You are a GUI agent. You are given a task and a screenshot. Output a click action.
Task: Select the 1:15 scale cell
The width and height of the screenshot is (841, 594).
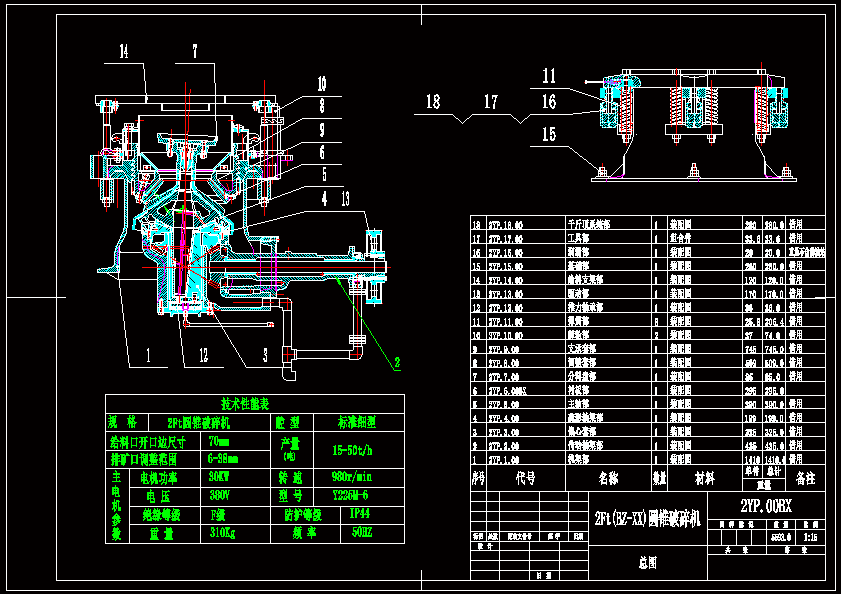coord(810,537)
